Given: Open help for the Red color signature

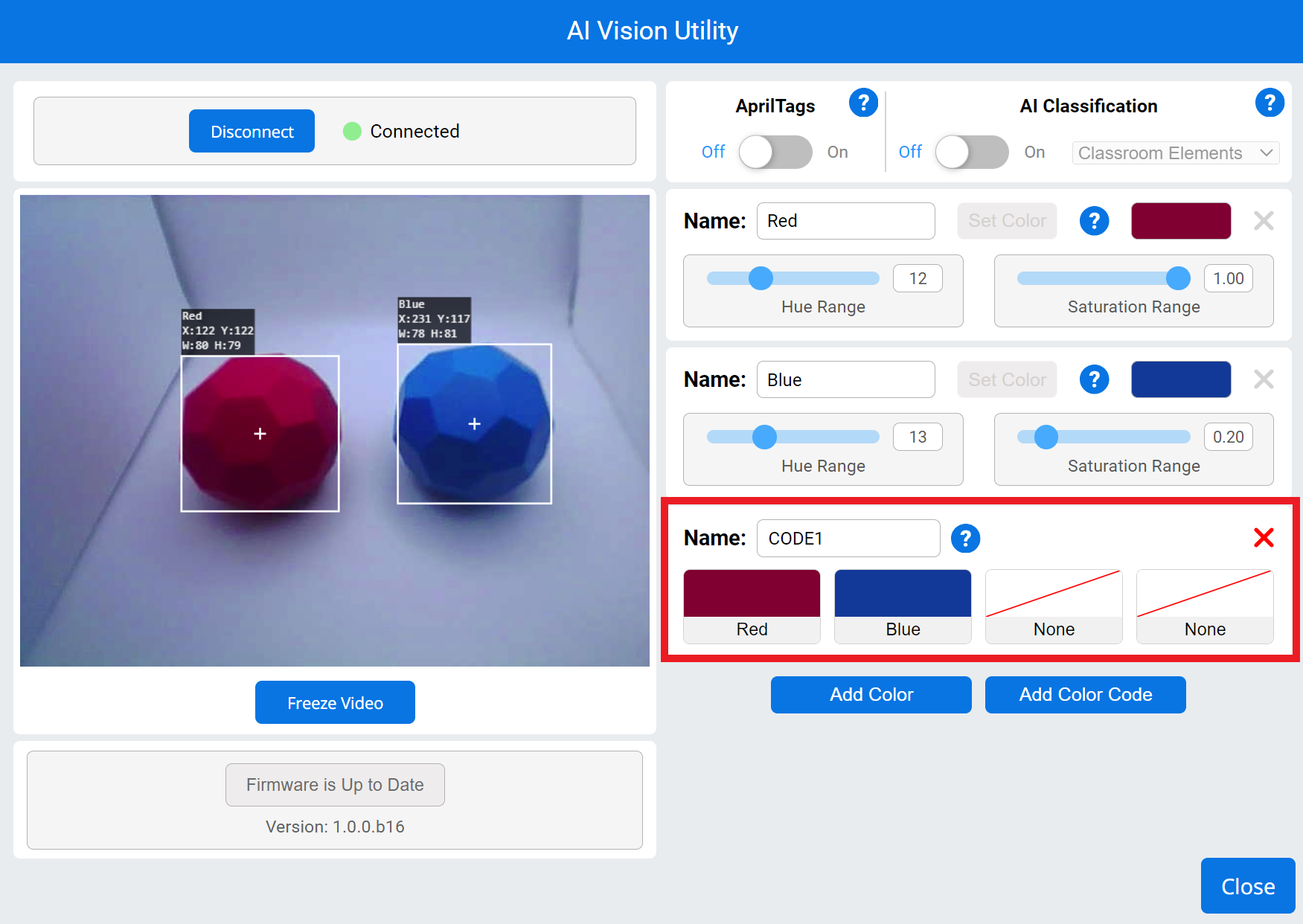Looking at the screenshot, I should [x=1094, y=220].
